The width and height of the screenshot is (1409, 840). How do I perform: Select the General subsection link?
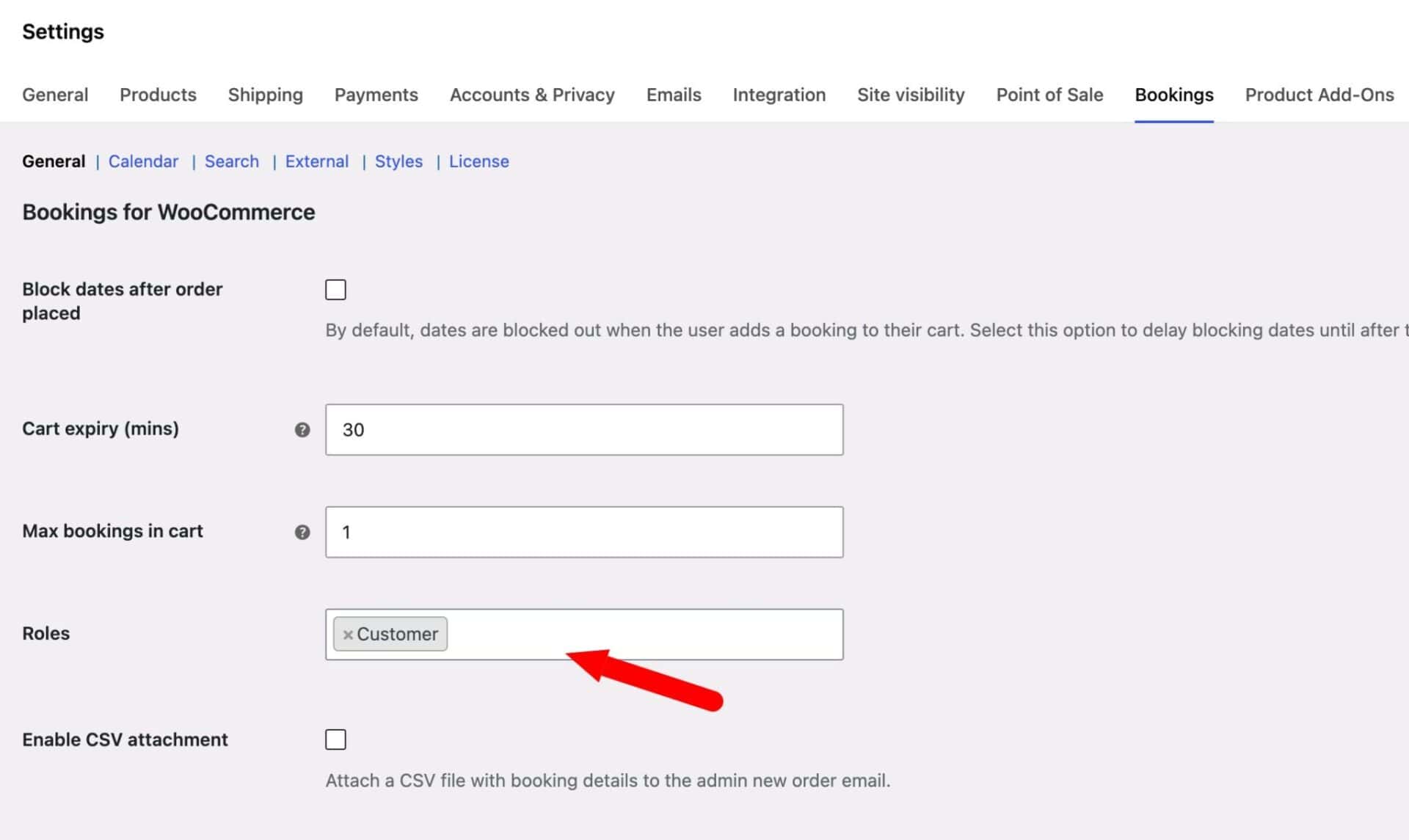[x=54, y=161]
